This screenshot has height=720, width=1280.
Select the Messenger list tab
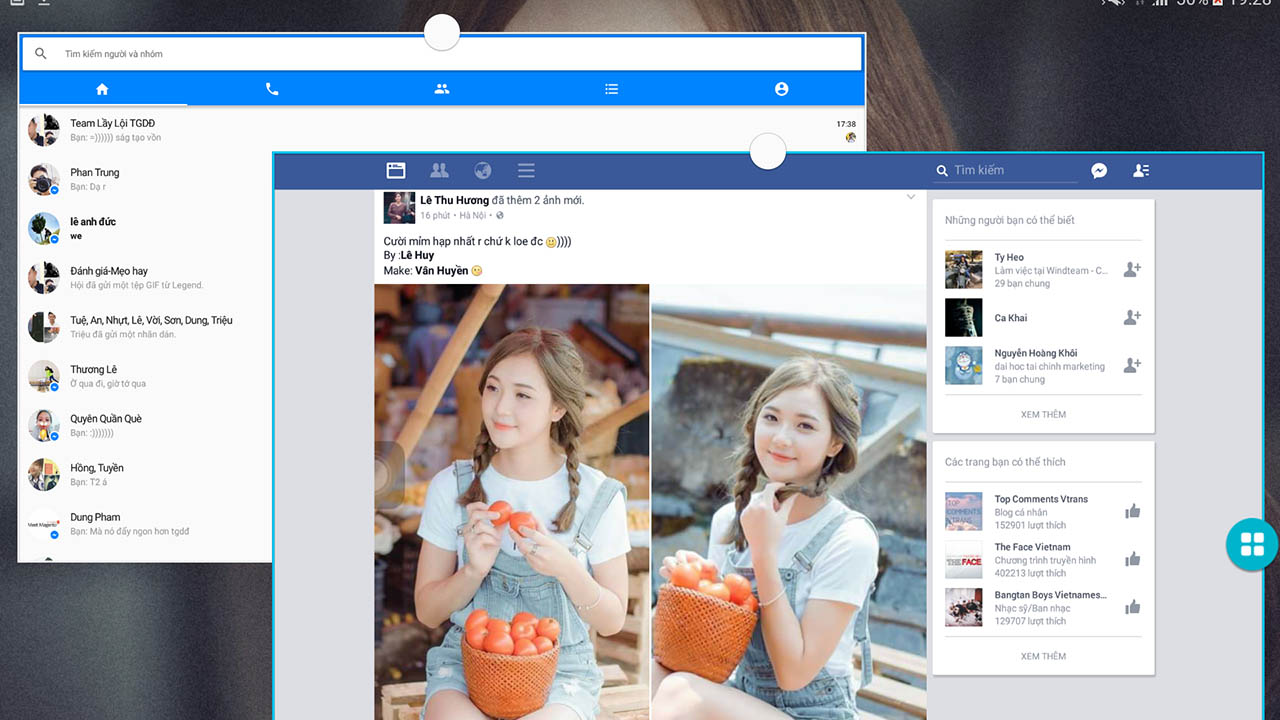[x=612, y=89]
